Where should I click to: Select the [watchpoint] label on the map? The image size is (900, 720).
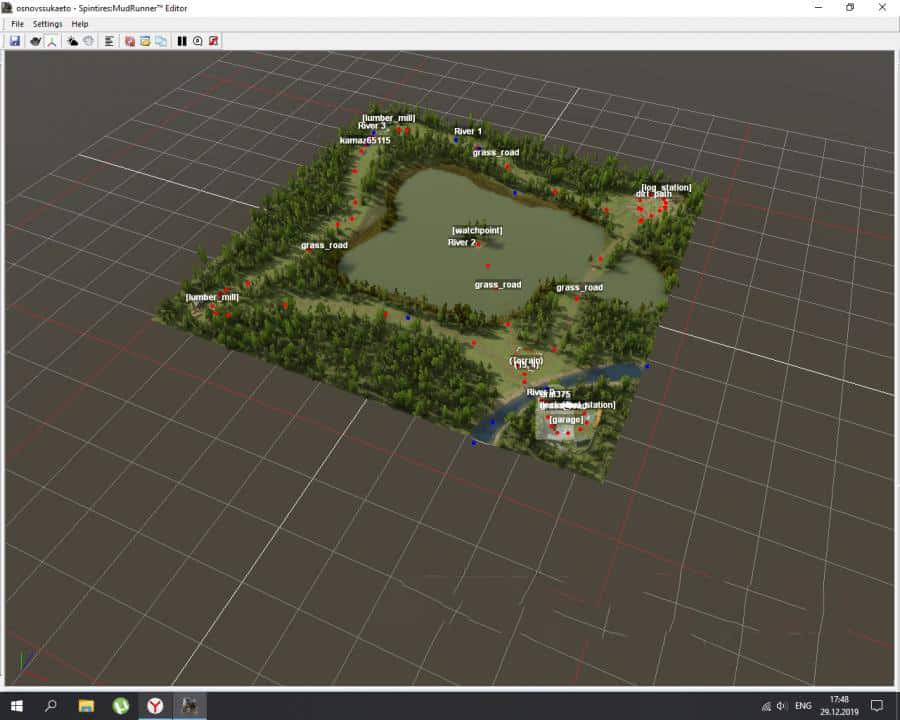point(477,231)
